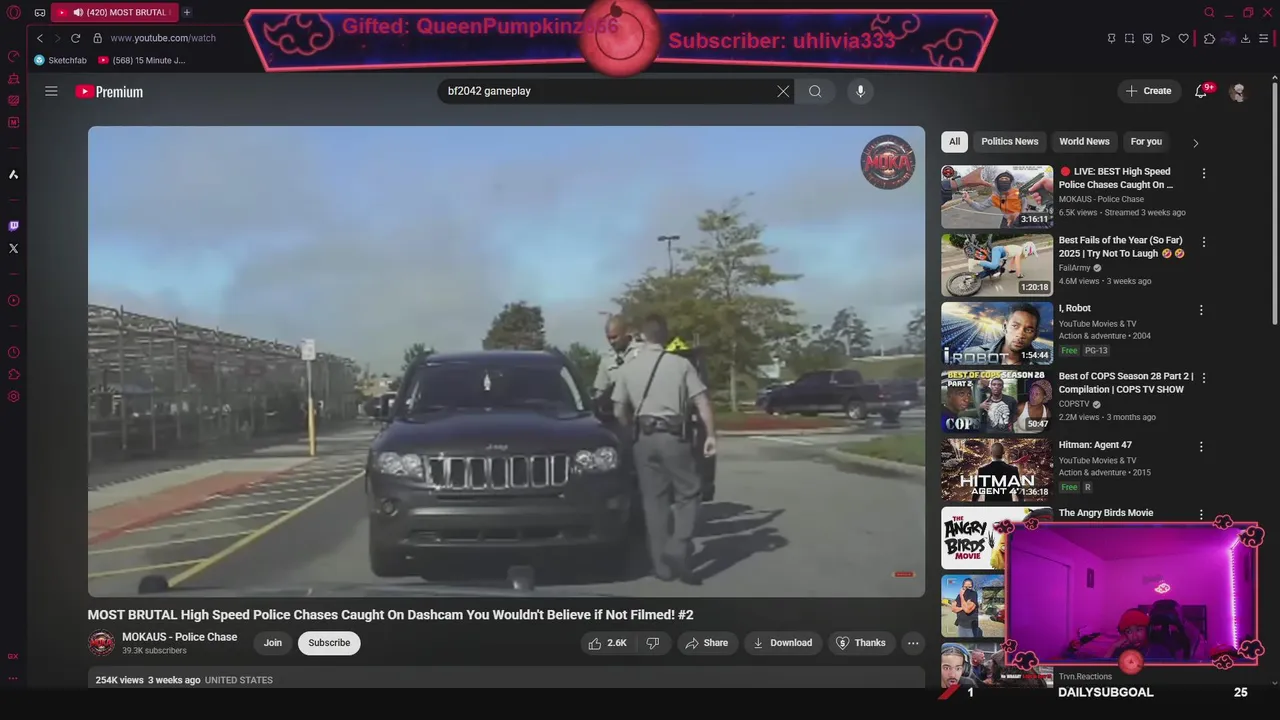1280x720 pixels.
Task: Open a new tab with plus button
Action: 186,13
